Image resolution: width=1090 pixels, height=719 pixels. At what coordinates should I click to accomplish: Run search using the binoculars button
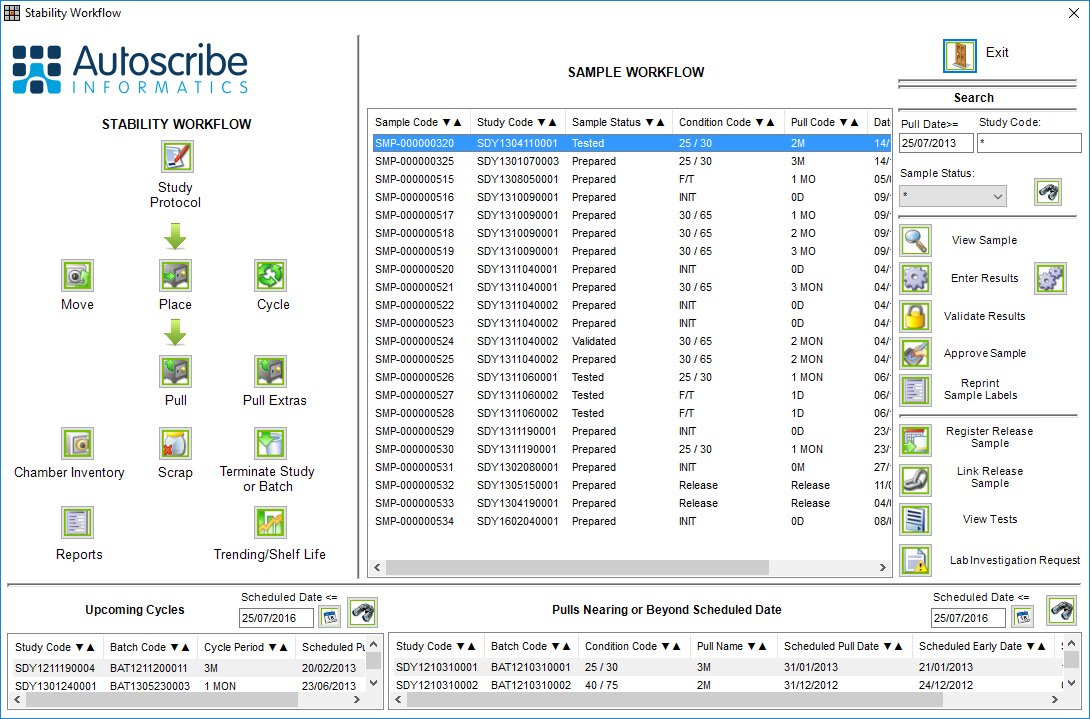click(1048, 191)
